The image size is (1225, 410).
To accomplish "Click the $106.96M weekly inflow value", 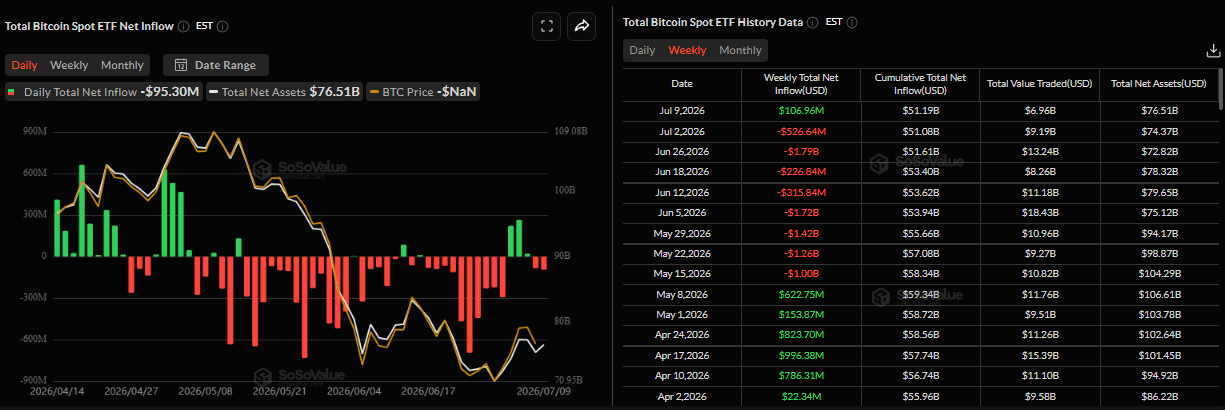I will pyautogui.click(x=800, y=112).
